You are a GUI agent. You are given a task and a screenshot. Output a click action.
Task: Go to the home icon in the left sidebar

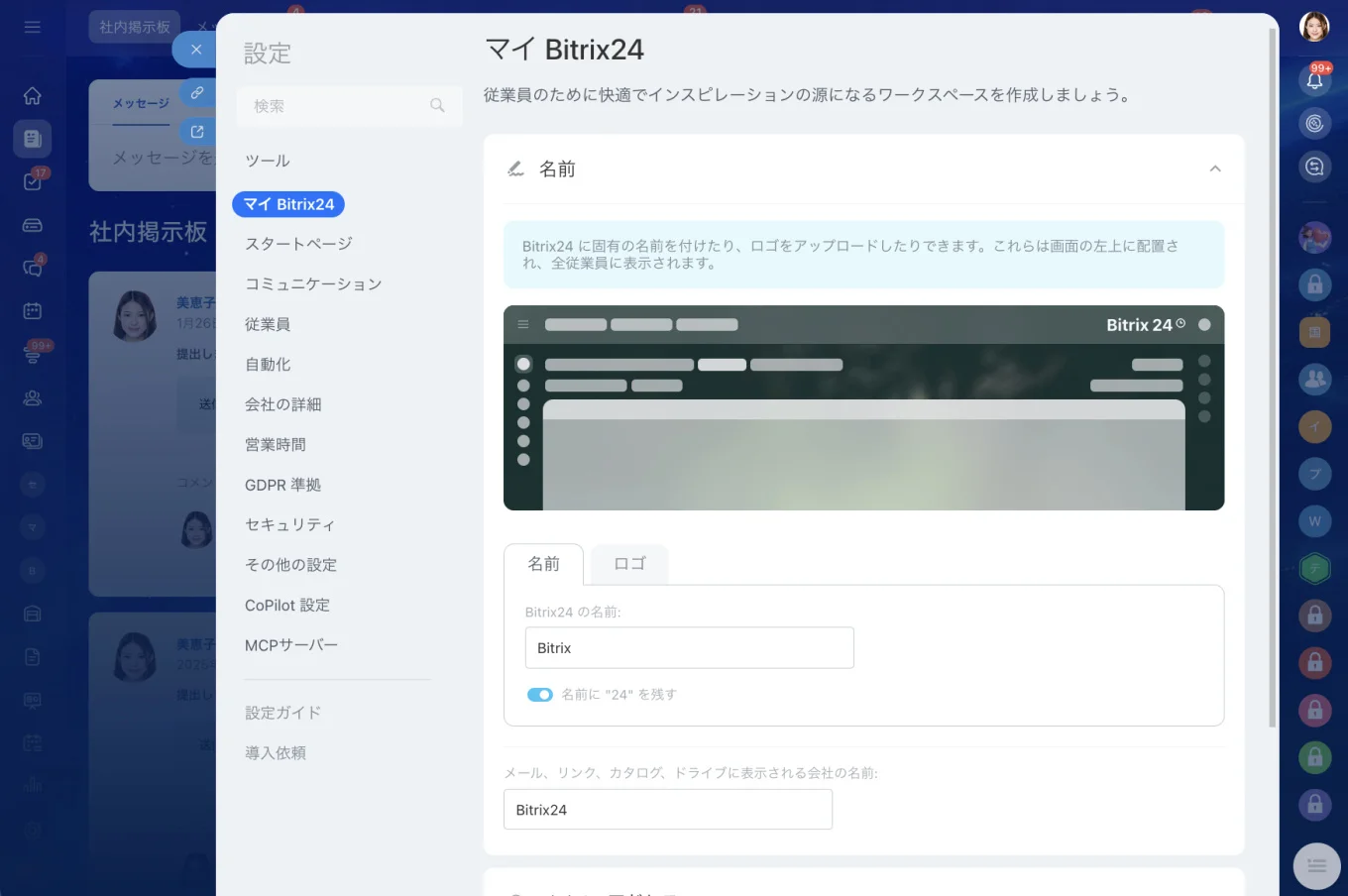click(33, 96)
